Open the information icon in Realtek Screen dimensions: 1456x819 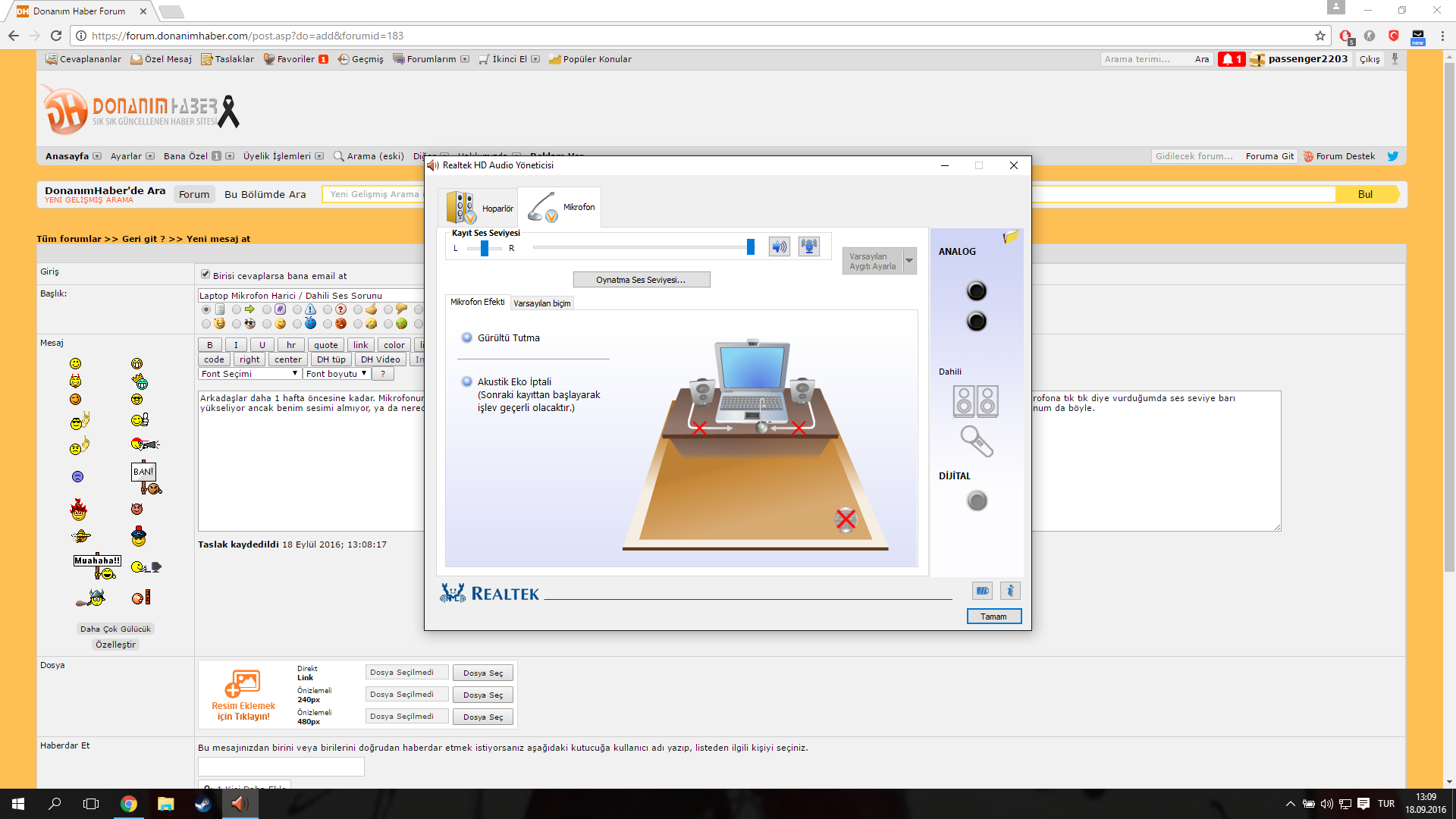pos(1009,591)
